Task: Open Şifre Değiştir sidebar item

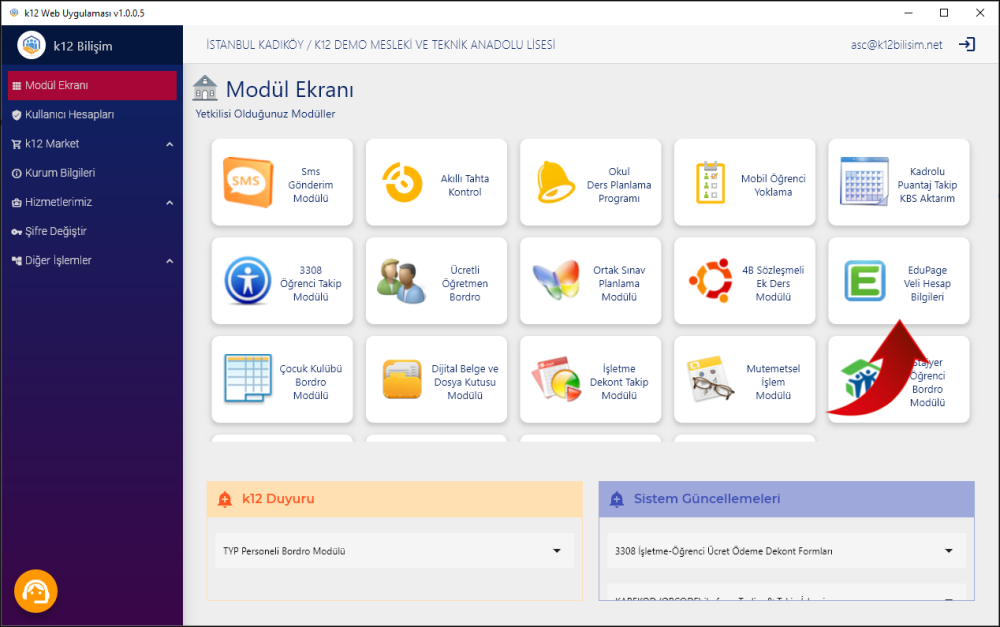Action: [x=92, y=231]
